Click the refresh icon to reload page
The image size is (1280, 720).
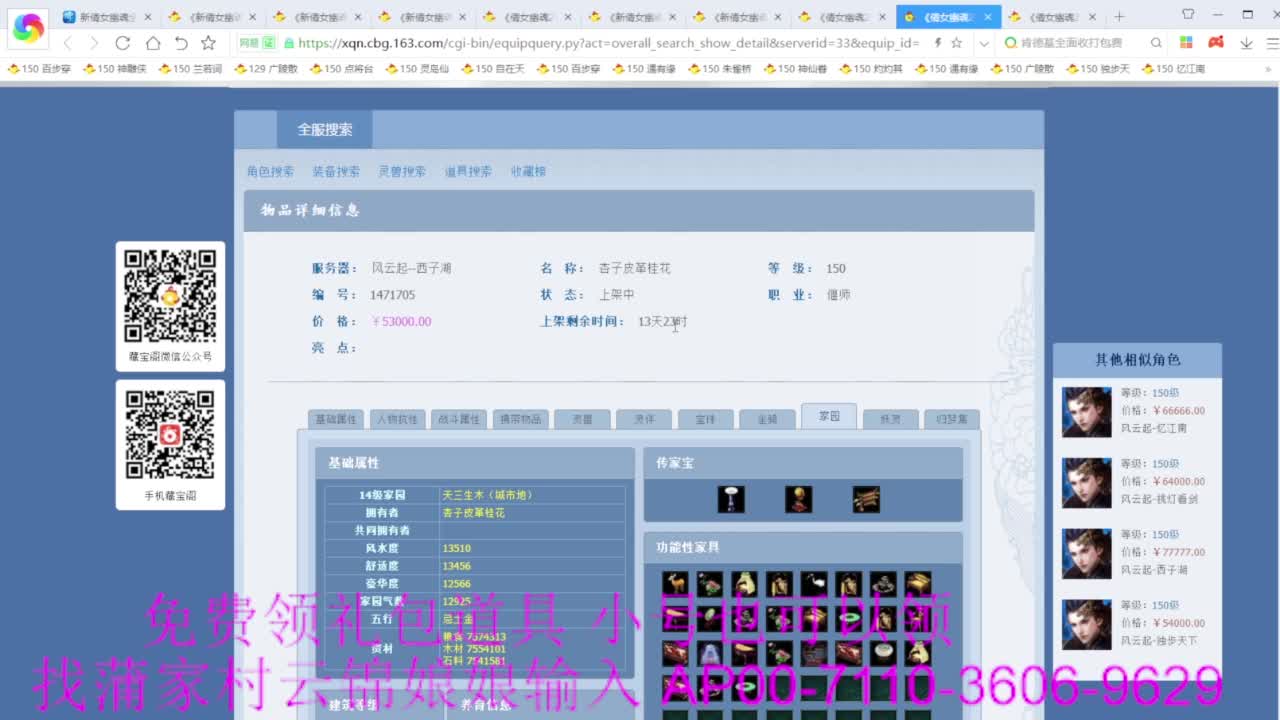pyautogui.click(x=122, y=43)
